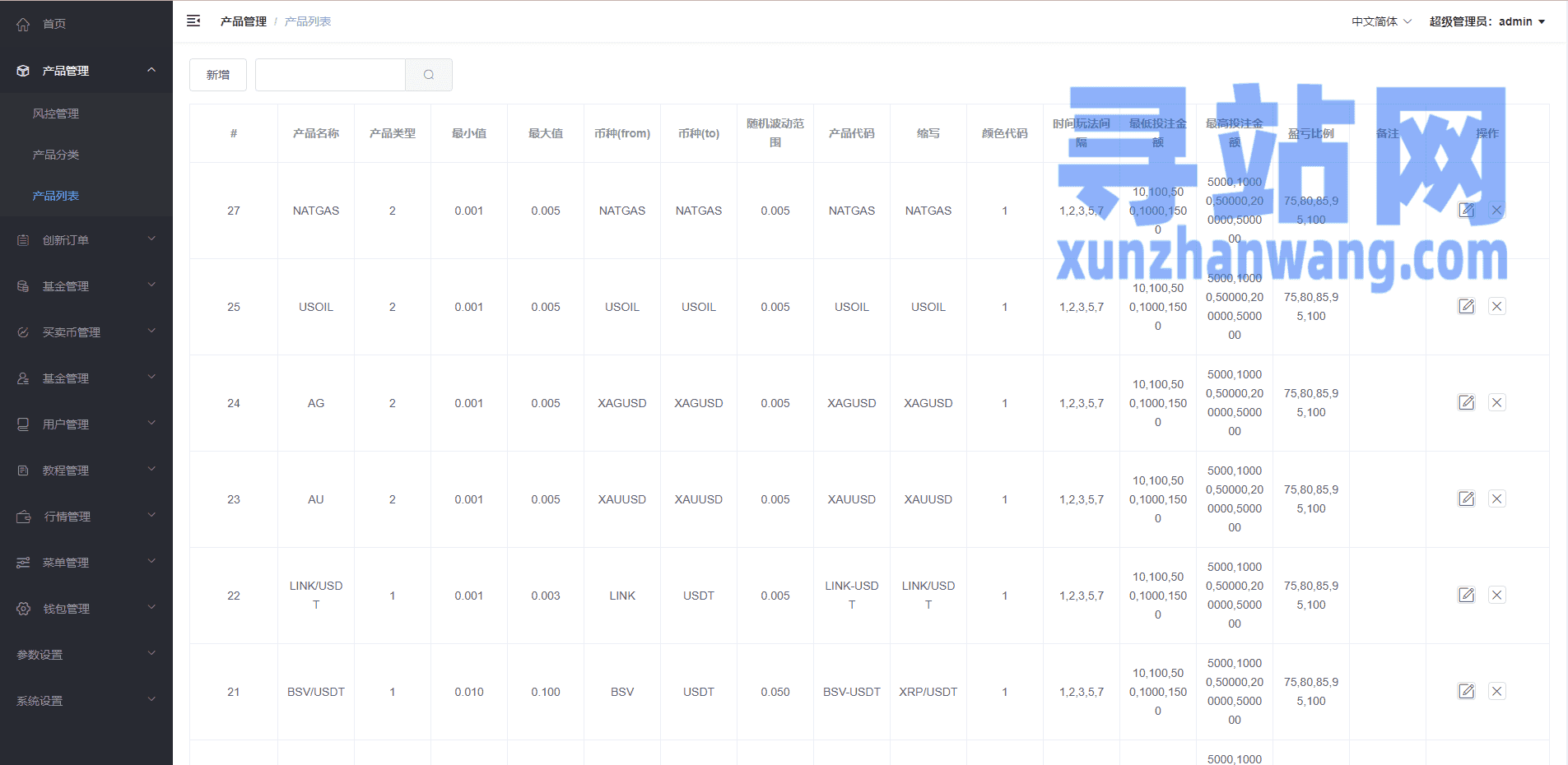
Task: Select 产品列表 submenu item
Action: tap(56, 196)
